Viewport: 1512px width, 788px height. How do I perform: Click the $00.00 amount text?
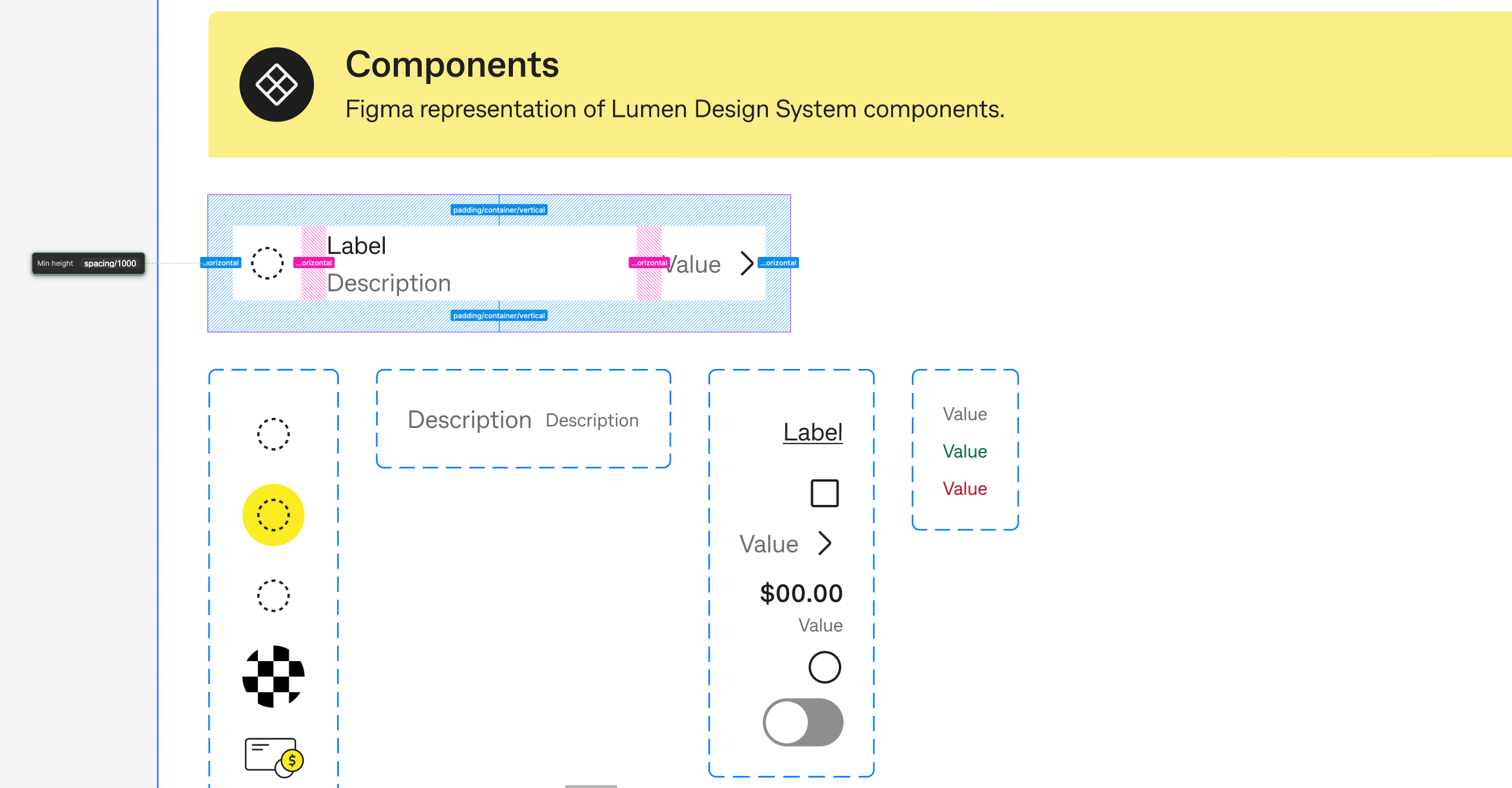tap(801, 593)
